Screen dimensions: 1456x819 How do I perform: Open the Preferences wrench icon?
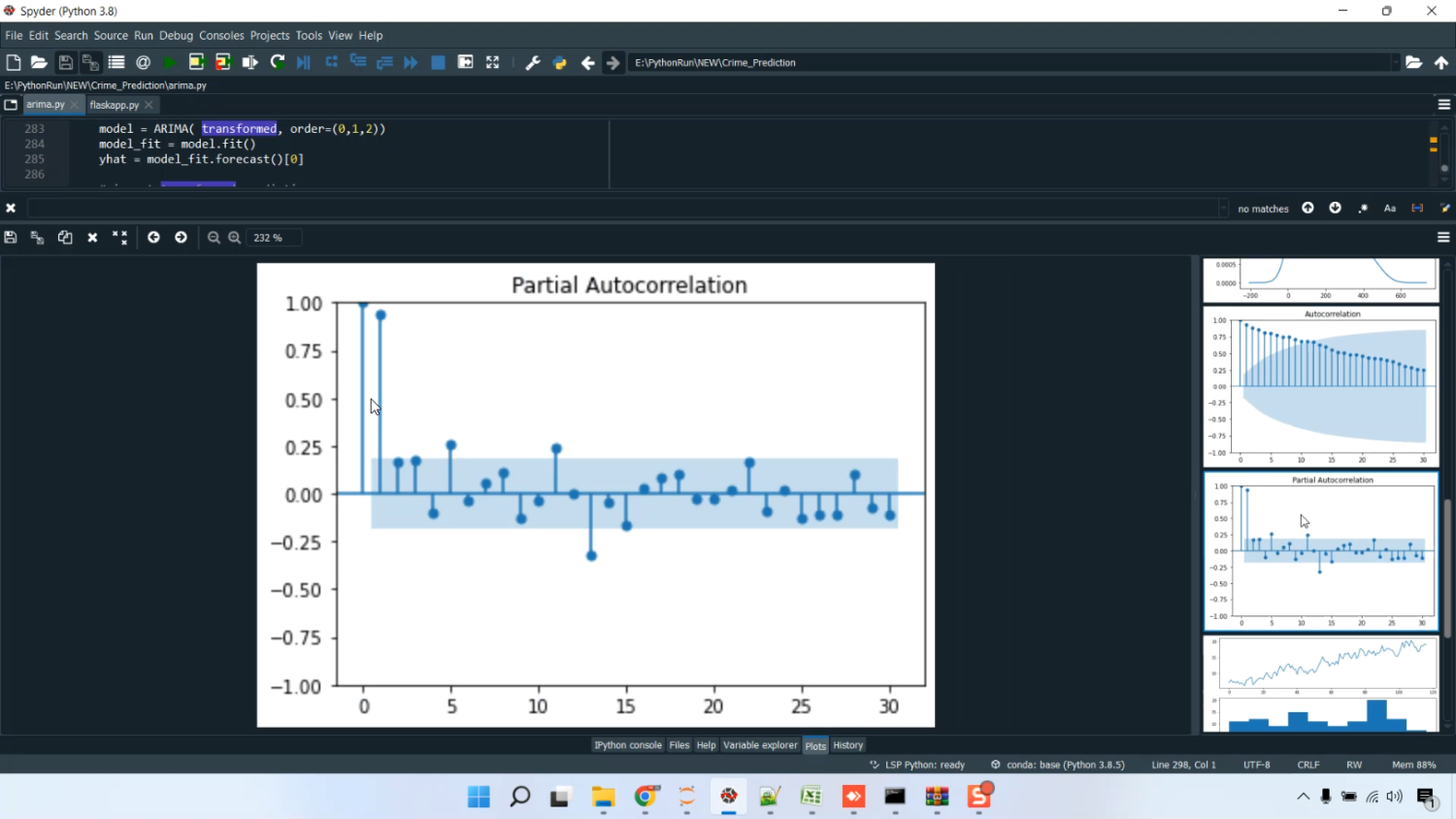click(533, 62)
